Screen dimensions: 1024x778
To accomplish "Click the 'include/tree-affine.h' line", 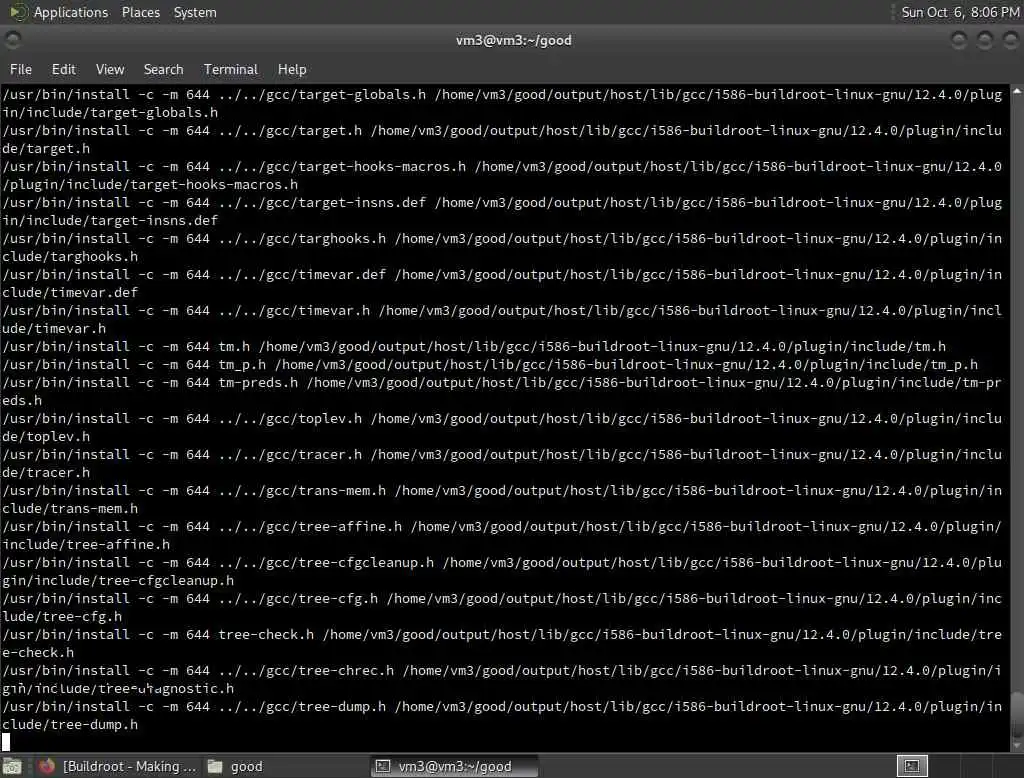I will pyautogui.click(x=86, y=544).
